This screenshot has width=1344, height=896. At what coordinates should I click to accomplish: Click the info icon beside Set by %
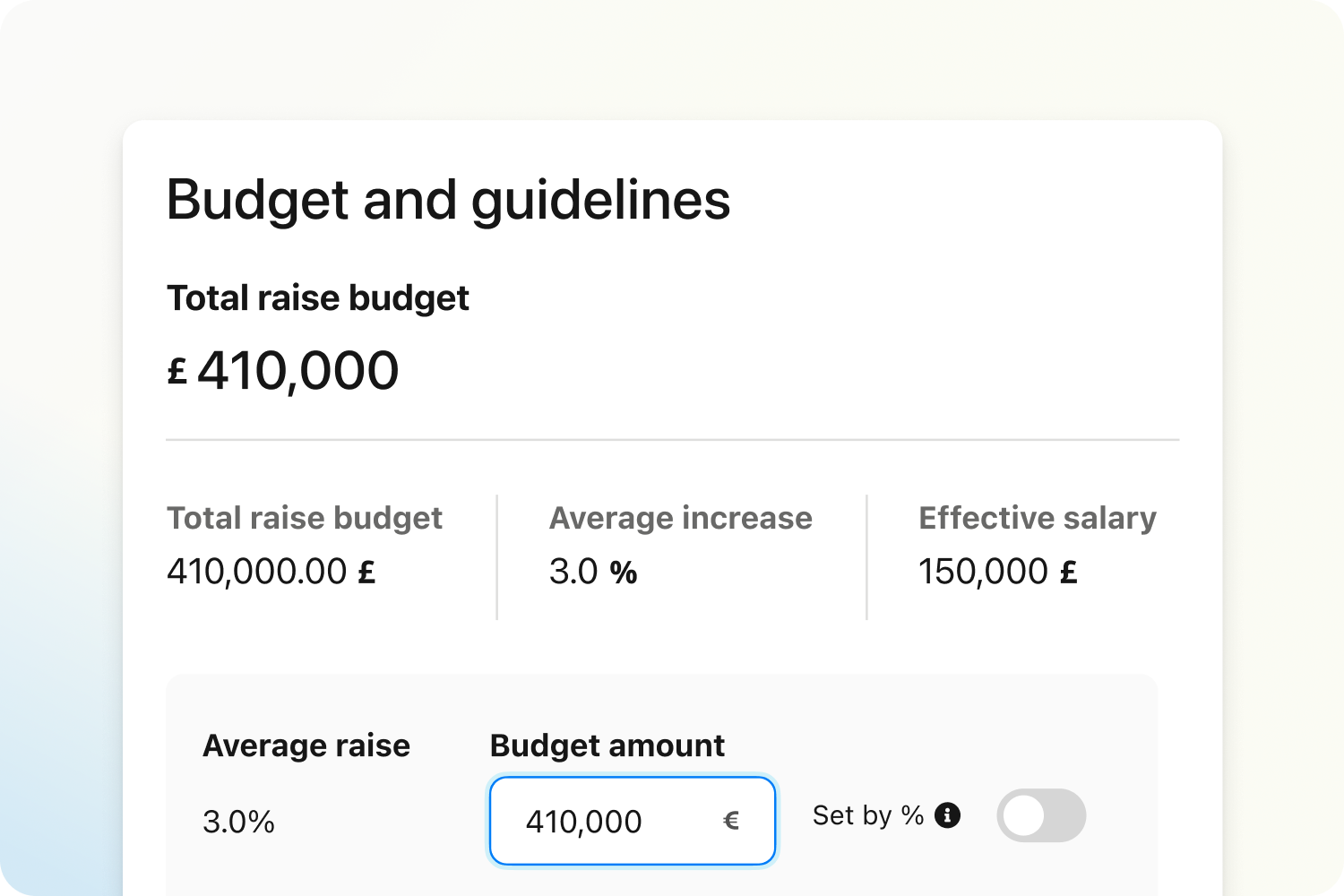coord(947,815)
